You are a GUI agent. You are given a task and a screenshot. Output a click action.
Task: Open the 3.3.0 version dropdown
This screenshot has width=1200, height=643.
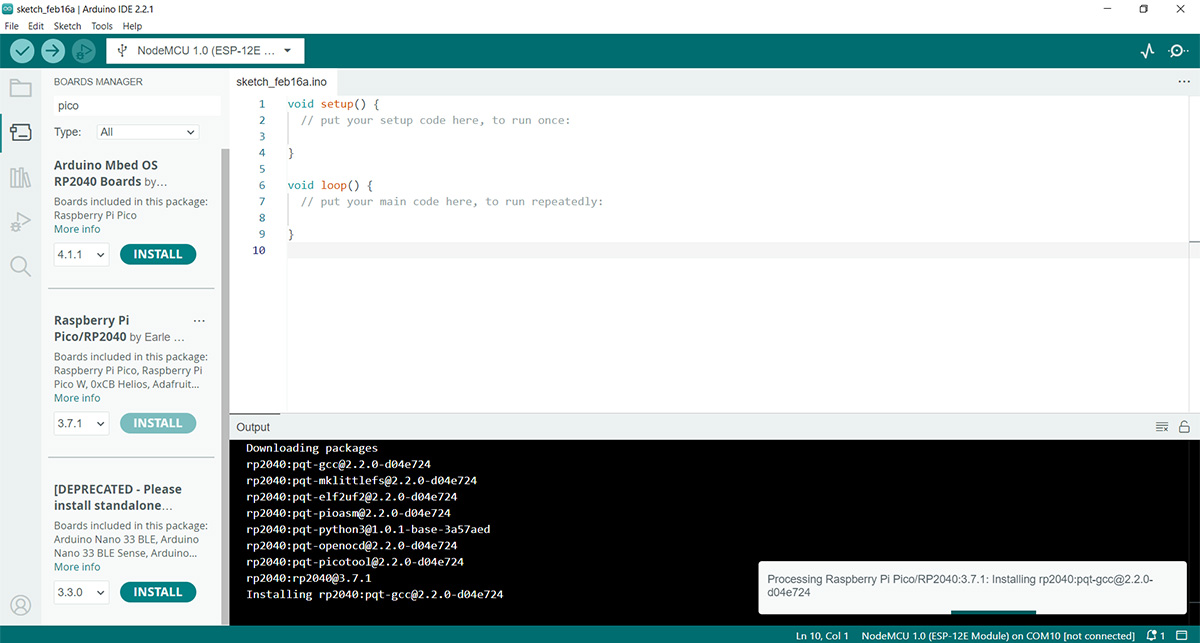pyautogui.click(x=81, y=593)
